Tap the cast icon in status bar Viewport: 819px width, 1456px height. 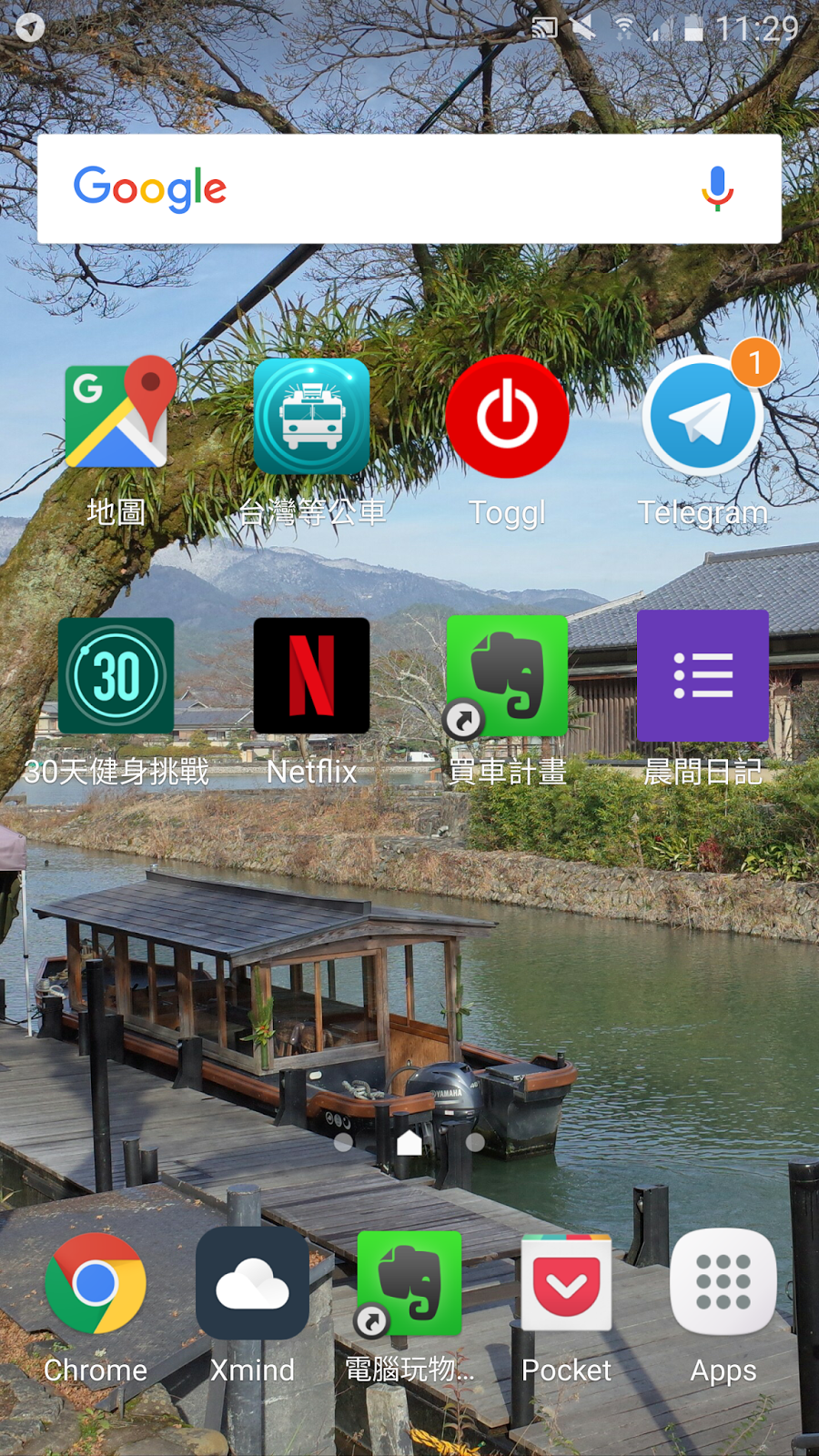(544, 28)
